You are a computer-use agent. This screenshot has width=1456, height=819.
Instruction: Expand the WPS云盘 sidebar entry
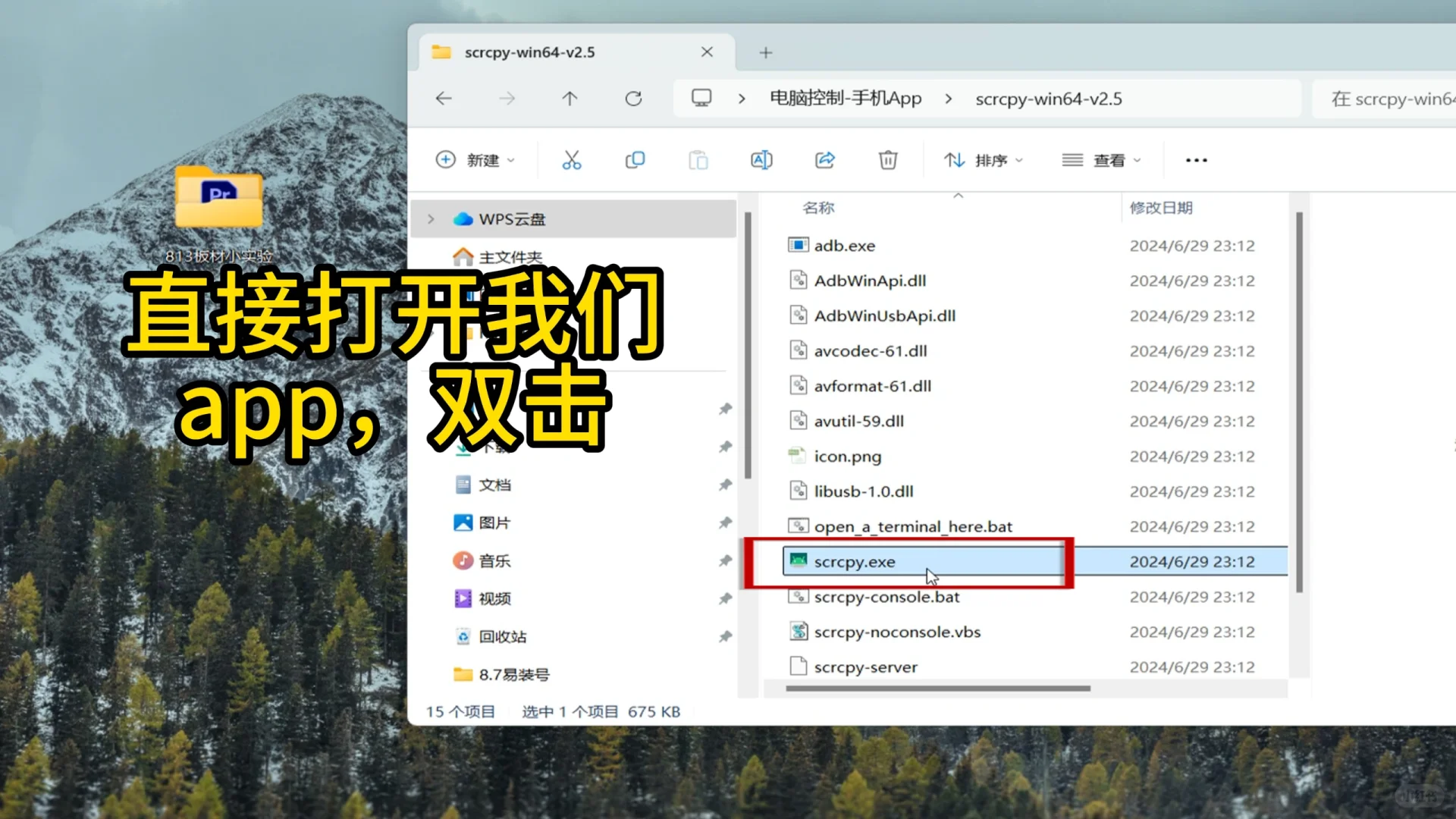pyautogui.click(x=431, y=218)
